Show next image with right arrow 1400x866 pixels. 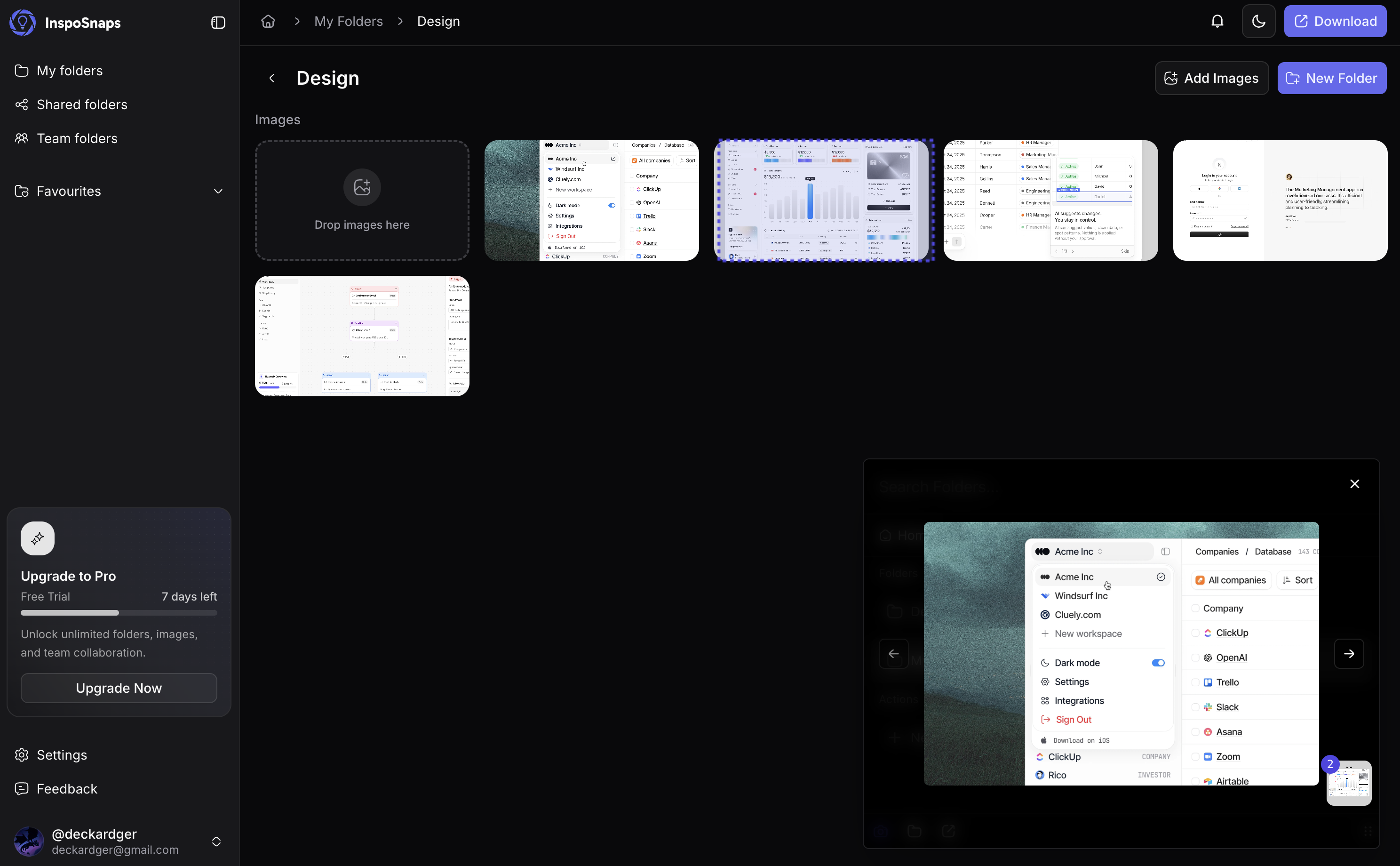point(1348,654)
